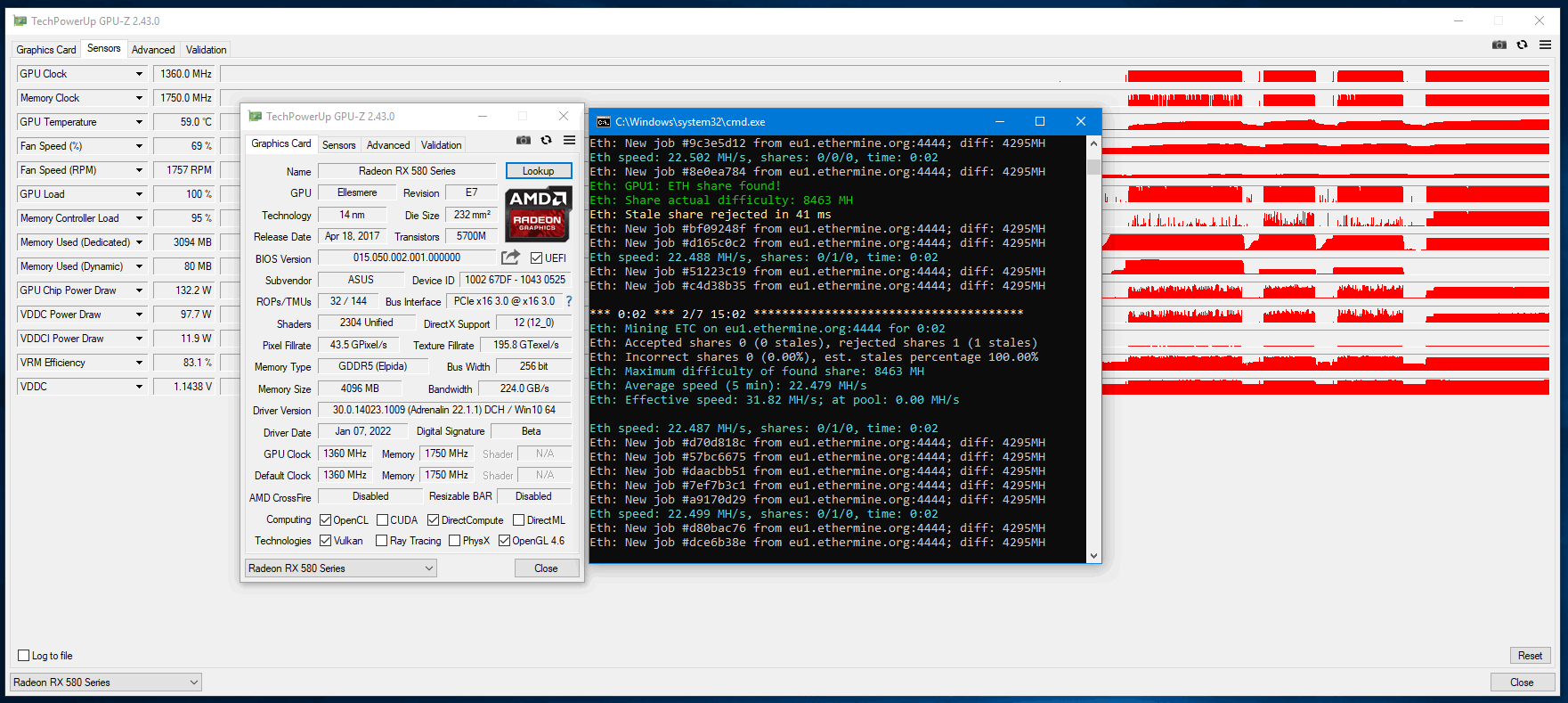The height and width of the screenshot is (703, 1568).
Task: Open GPU selector dropdown in front GPU-Z window
Action: pyautogui.click(x=341, y=568)
